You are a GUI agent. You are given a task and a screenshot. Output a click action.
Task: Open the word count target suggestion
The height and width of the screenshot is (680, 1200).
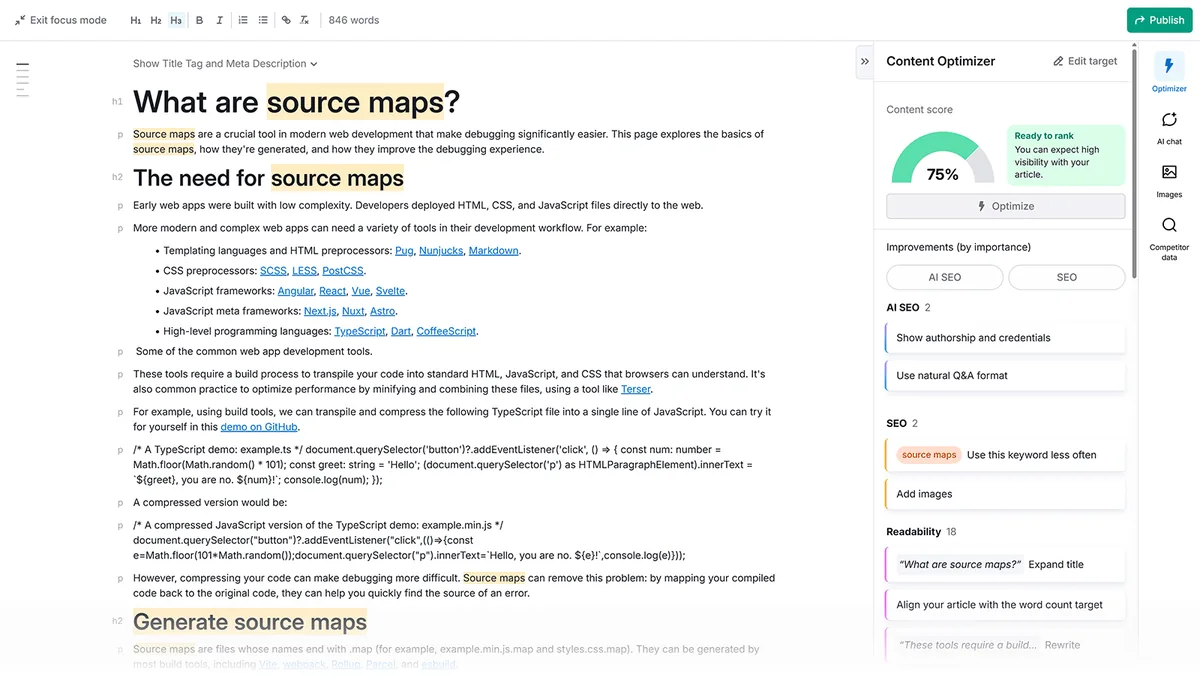click(x=1005, y=605)
